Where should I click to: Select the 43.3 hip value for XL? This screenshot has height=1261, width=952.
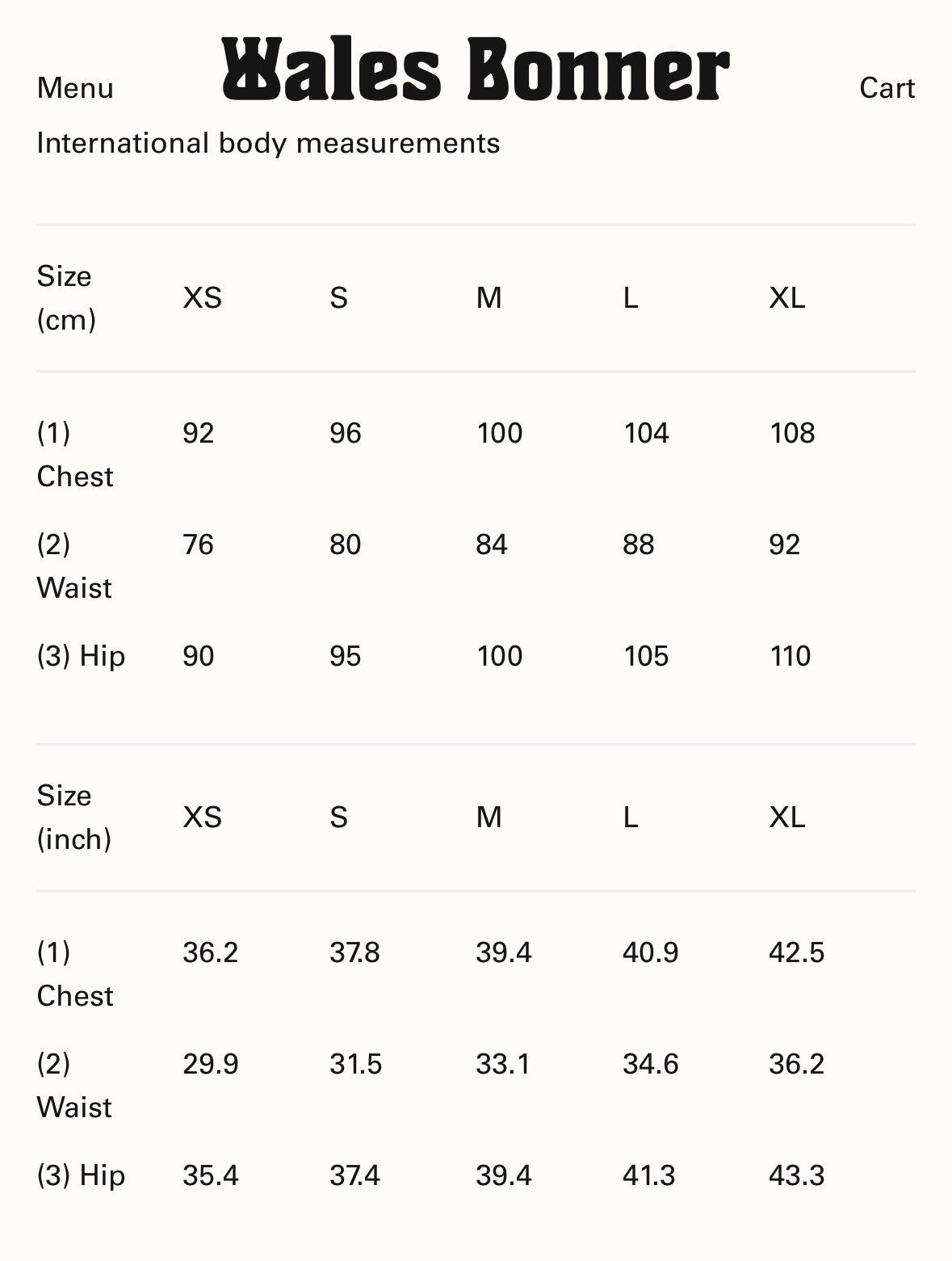796,1175
